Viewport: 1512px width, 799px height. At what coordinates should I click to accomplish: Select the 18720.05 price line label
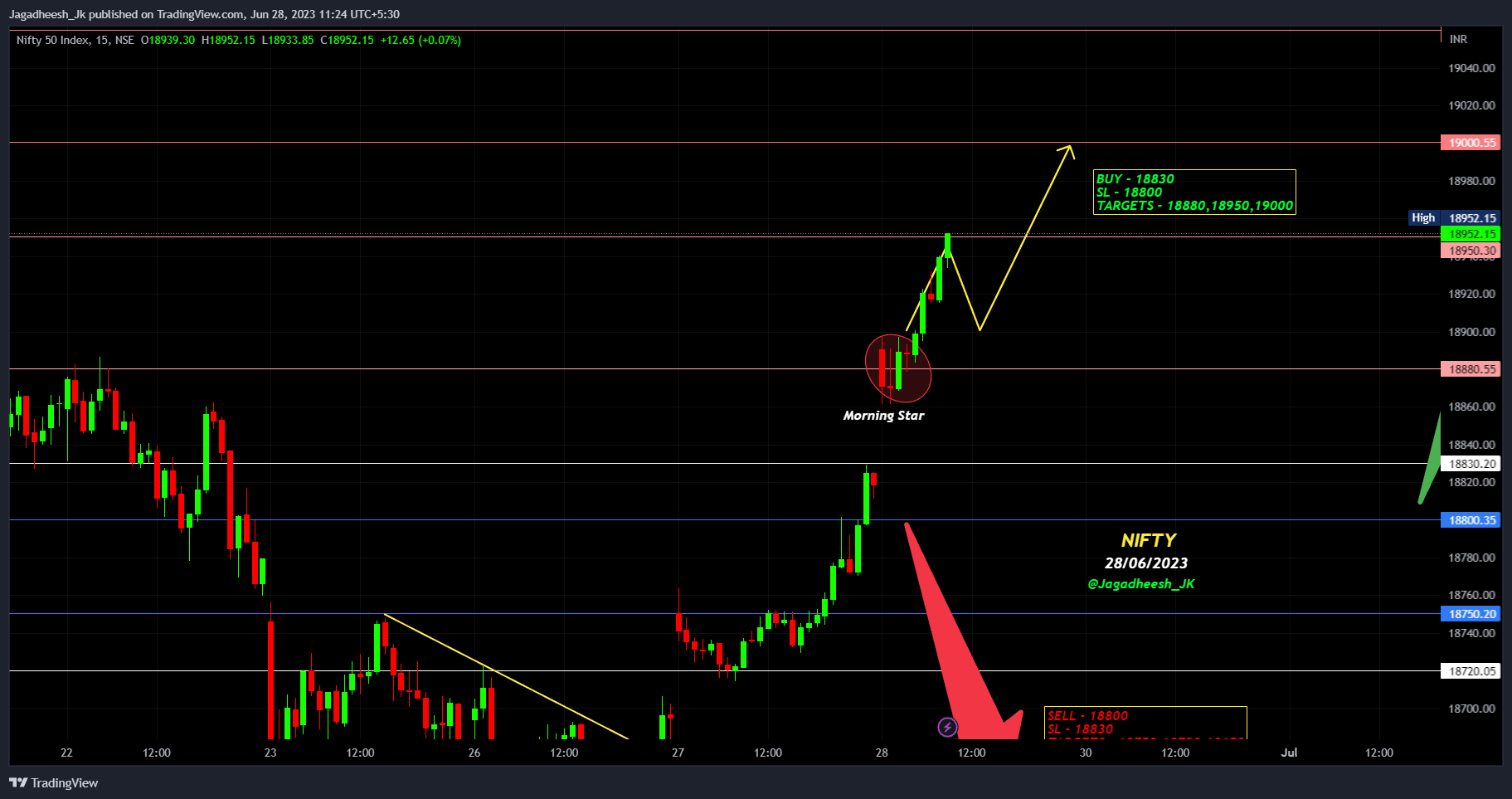[x=1471, y=671]
